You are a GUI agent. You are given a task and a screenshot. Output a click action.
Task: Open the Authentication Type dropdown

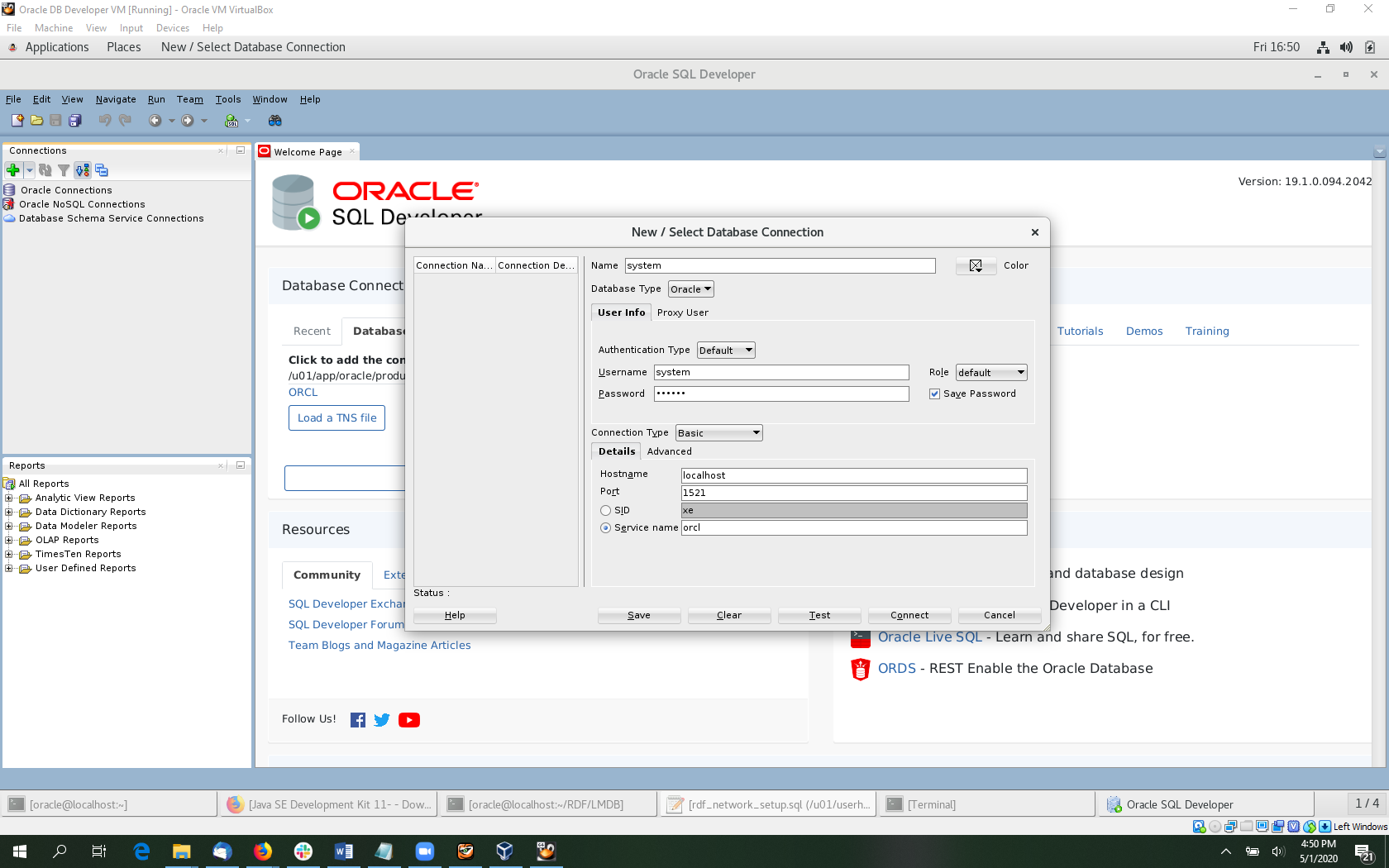pos(726,351)
